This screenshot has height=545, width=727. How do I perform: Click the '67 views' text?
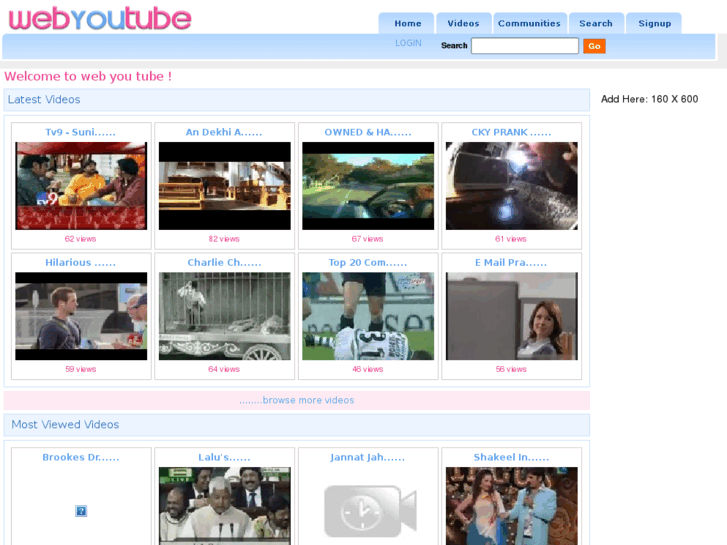[367, 239]
